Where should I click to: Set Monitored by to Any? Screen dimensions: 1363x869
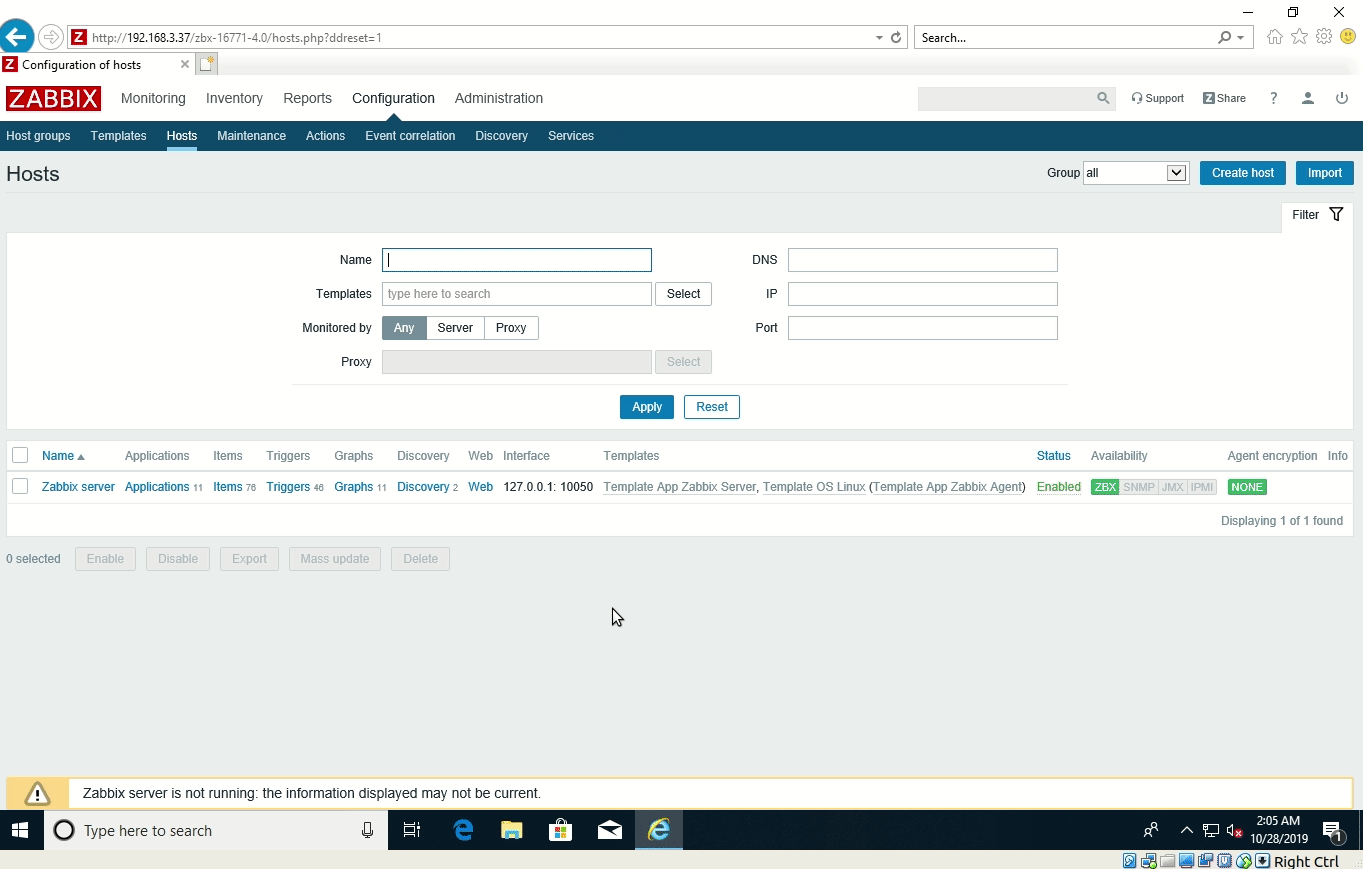click(x=404, y=328)
